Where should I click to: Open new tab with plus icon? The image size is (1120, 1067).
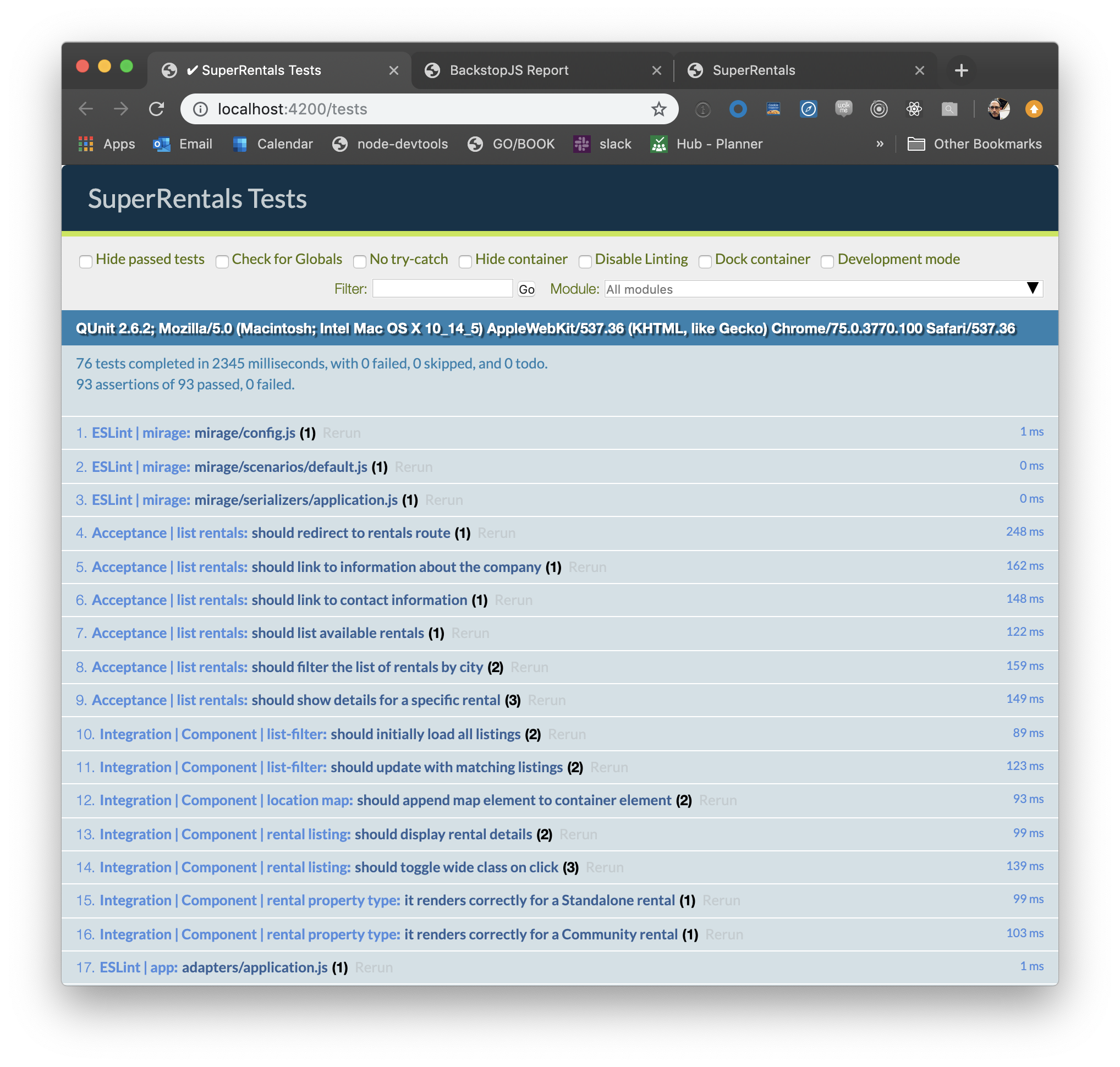960,70
